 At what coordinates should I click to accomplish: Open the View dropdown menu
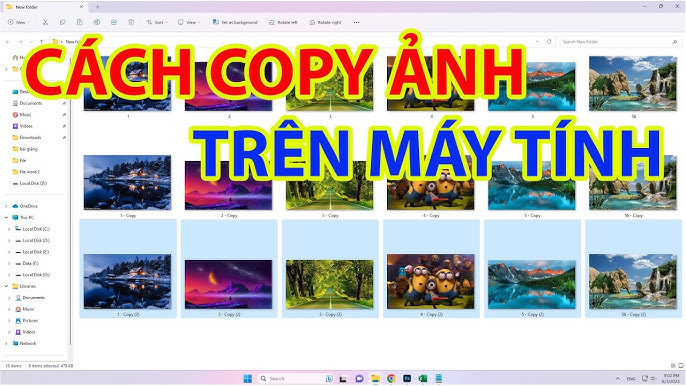[x=189, y=22]
